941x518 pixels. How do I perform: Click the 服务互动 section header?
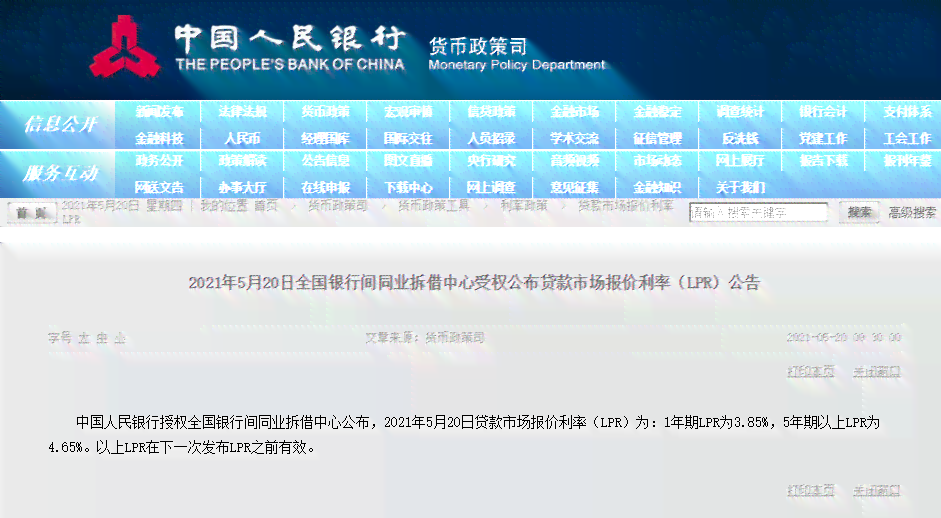(x=60, y=173)
